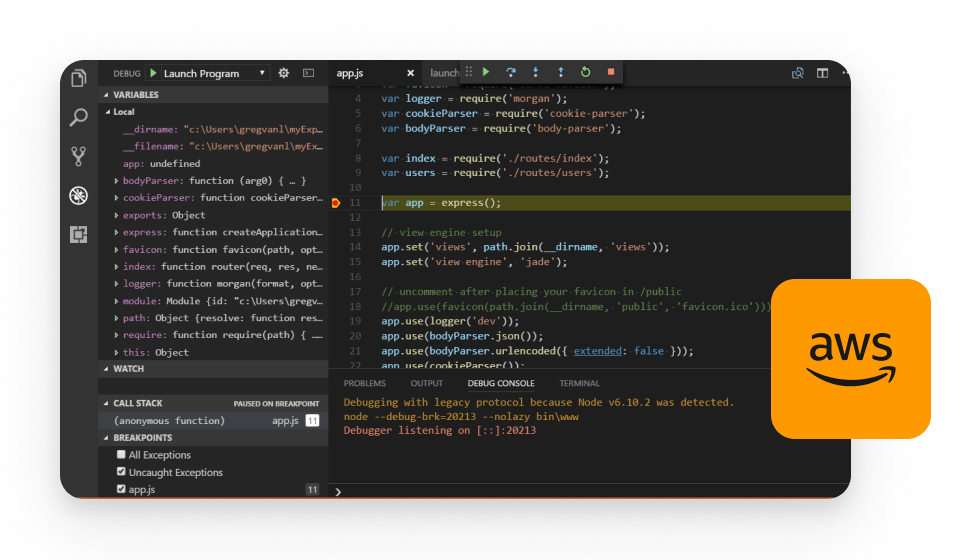
Task: Open the Search view in activity bar
Action: (78, 117)
